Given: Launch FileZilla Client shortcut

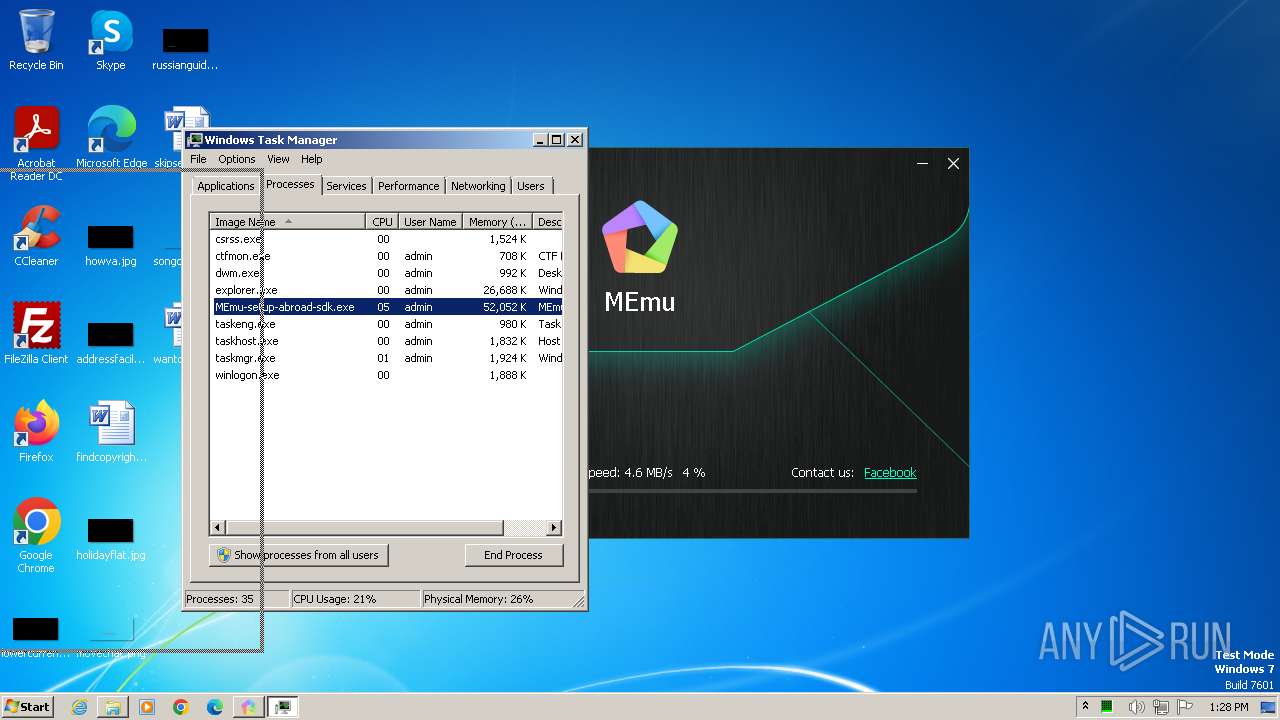Looking at the screenshot, I should point(36,334).
